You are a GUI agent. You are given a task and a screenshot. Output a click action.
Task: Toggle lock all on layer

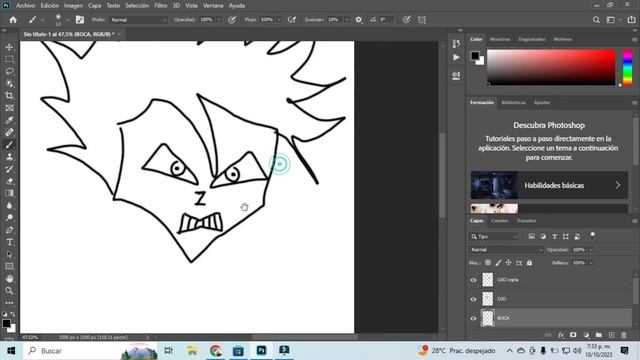[x=529, y=263]
